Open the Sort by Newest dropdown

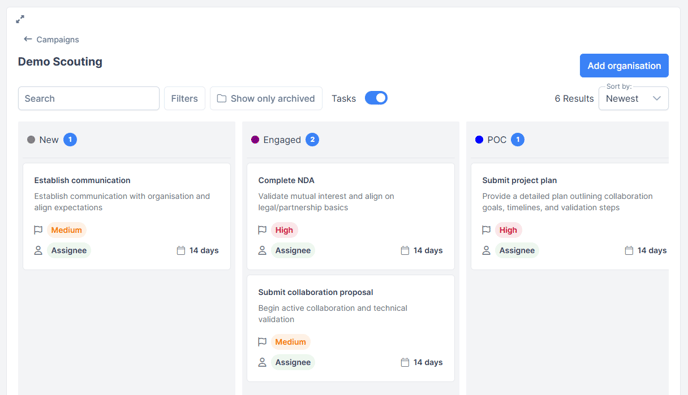633,98
